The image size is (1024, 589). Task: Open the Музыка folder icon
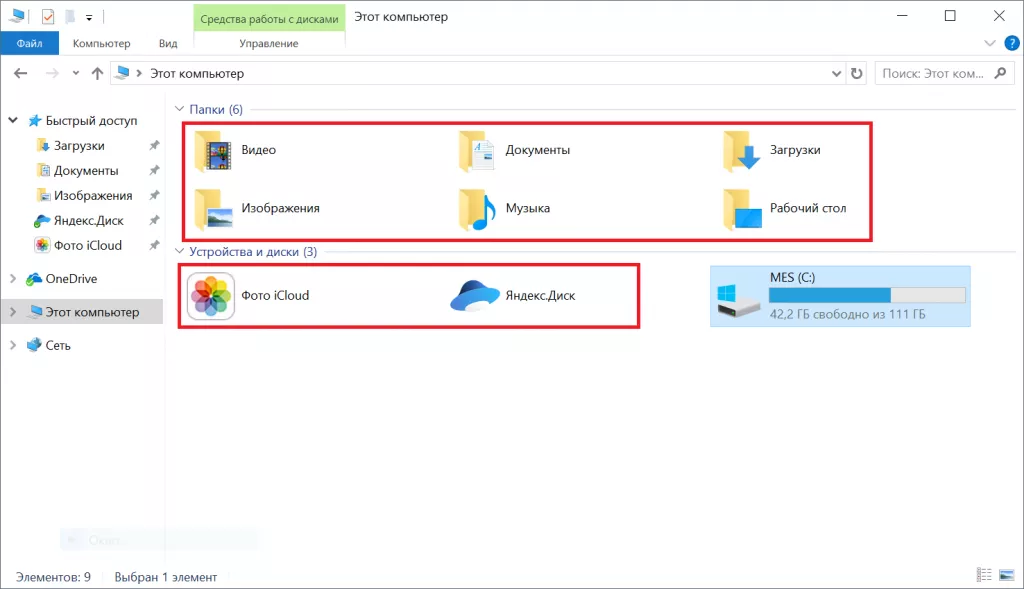coord(477,209)
